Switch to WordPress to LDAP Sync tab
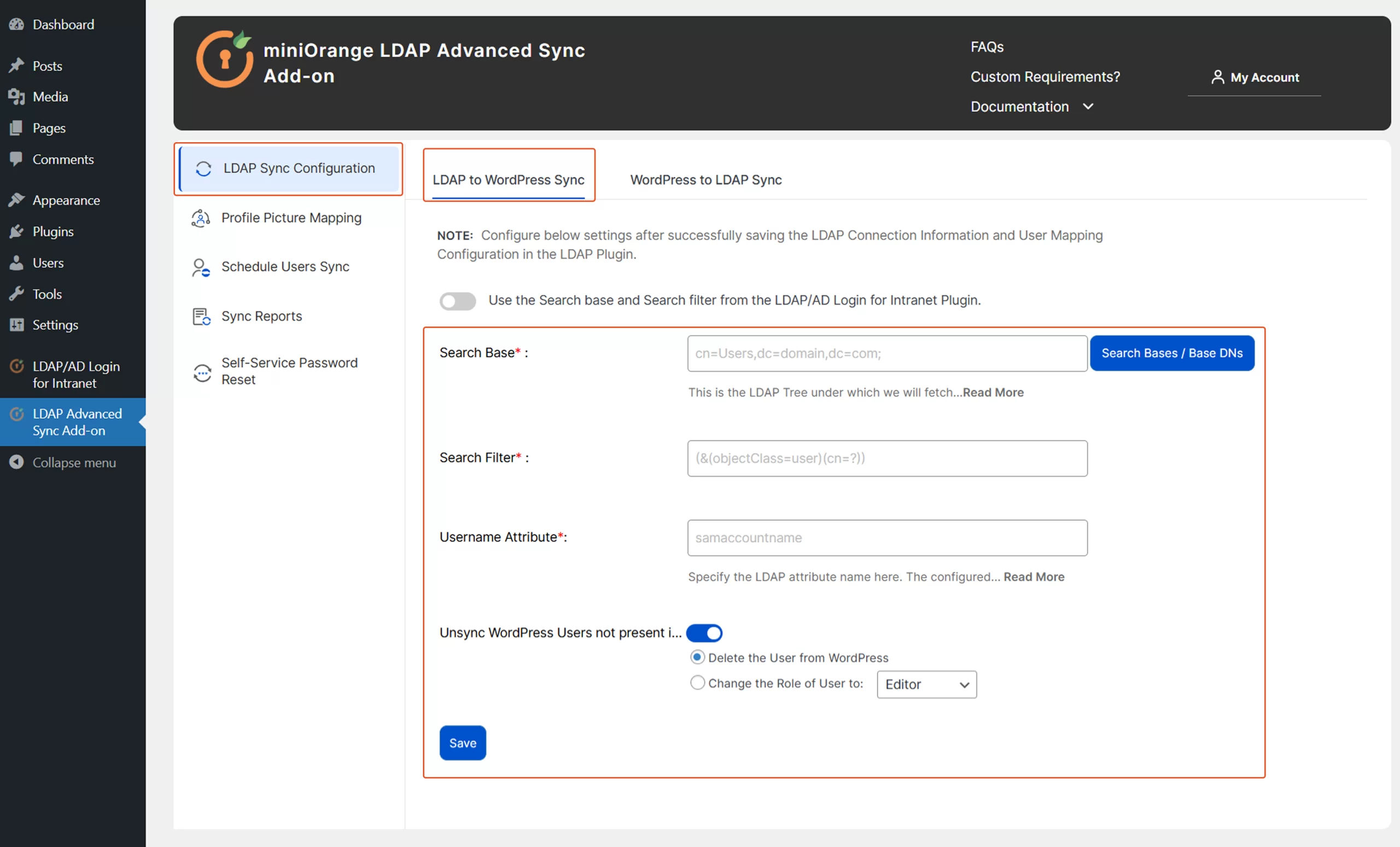Screen dimensions: 1400x847 click(705, 180)
